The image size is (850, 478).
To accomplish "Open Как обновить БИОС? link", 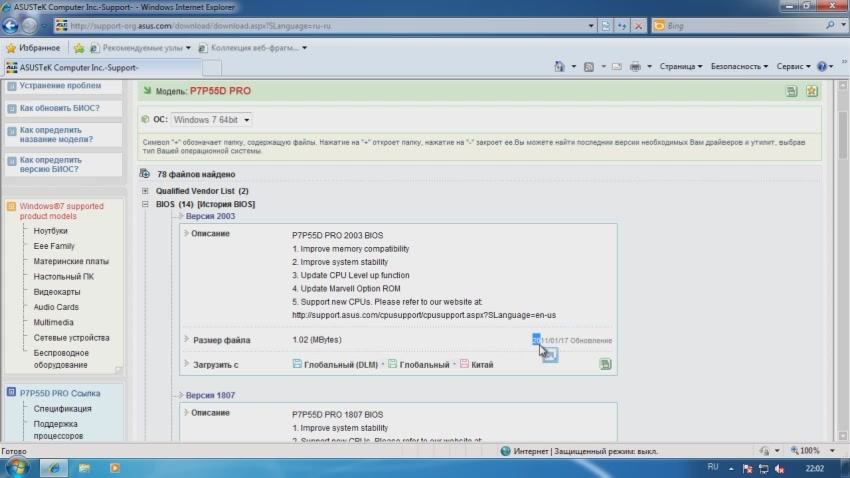I will click(x=60, y=108).
